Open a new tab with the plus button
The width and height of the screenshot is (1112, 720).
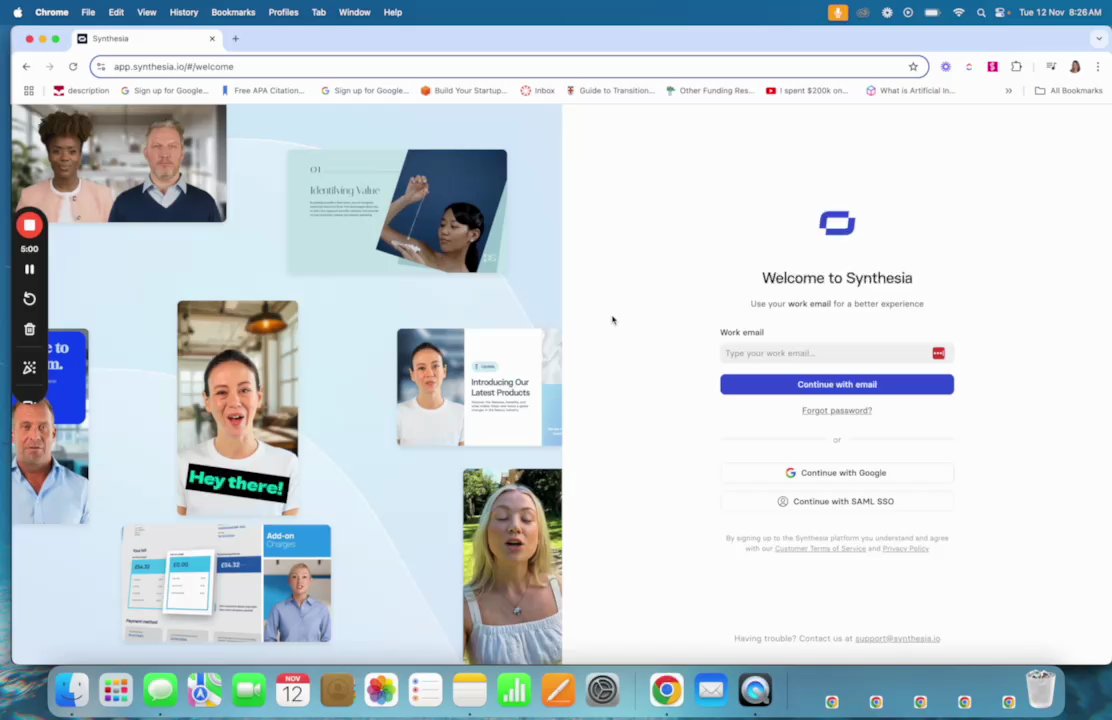tap(235, 39)
